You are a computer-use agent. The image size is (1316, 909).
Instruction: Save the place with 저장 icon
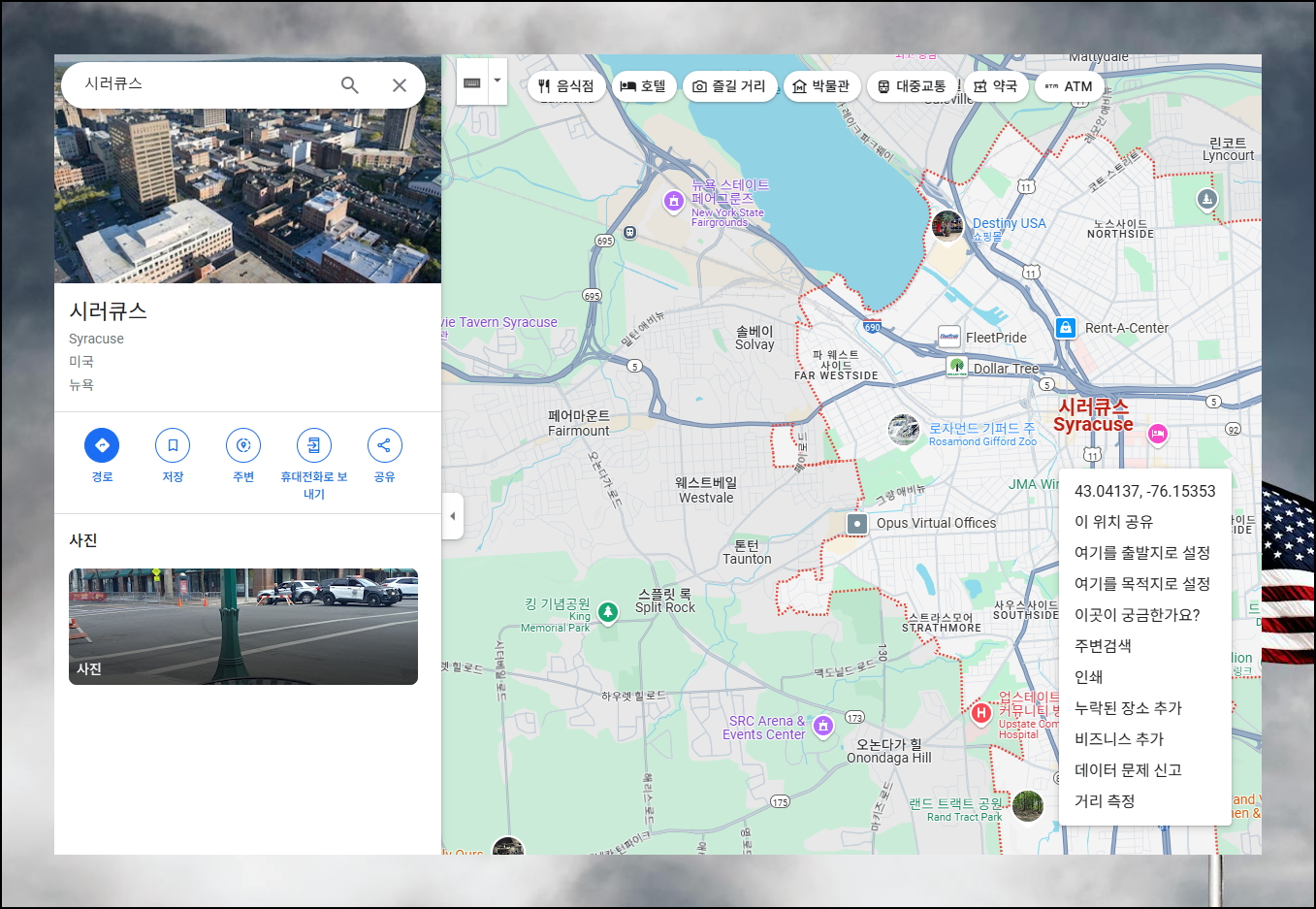coord(173,445)
